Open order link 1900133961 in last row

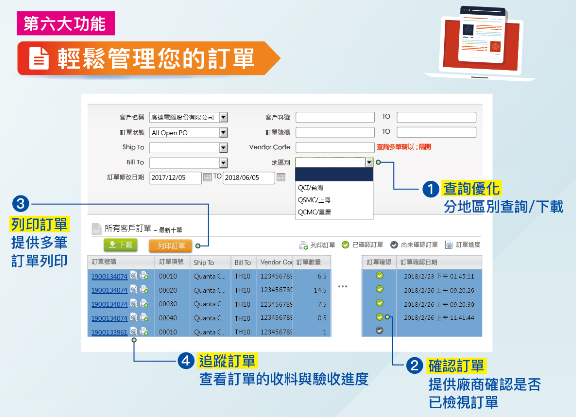tap(109, 332)
